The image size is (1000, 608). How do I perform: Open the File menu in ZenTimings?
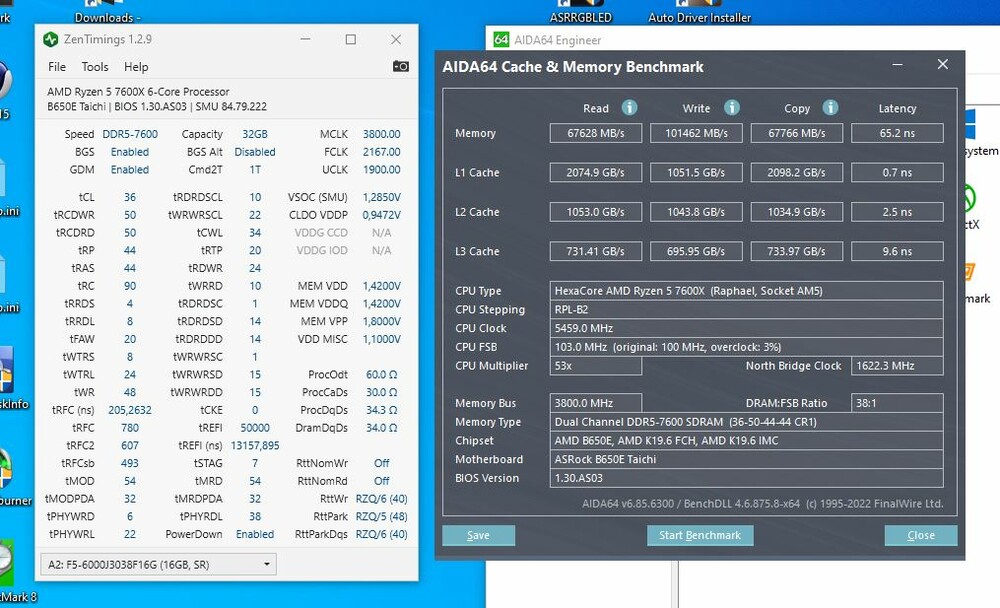[57, 67]
